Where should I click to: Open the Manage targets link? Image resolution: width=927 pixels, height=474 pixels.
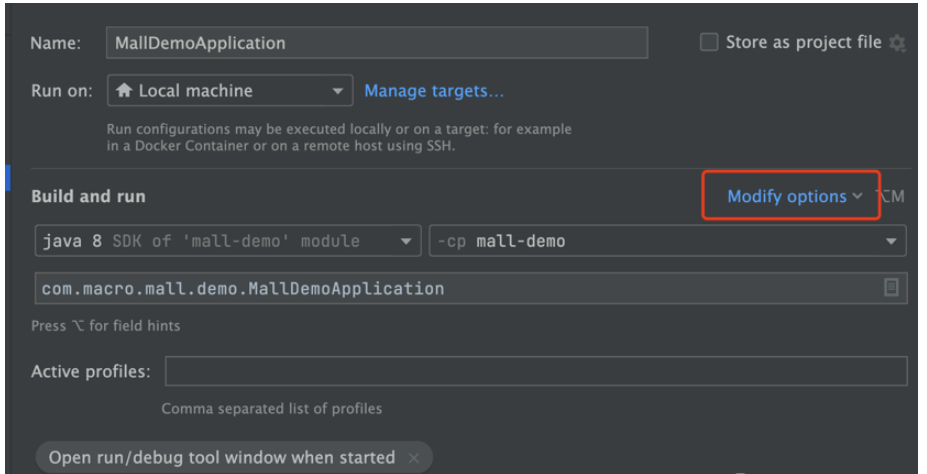click(434, 91)
